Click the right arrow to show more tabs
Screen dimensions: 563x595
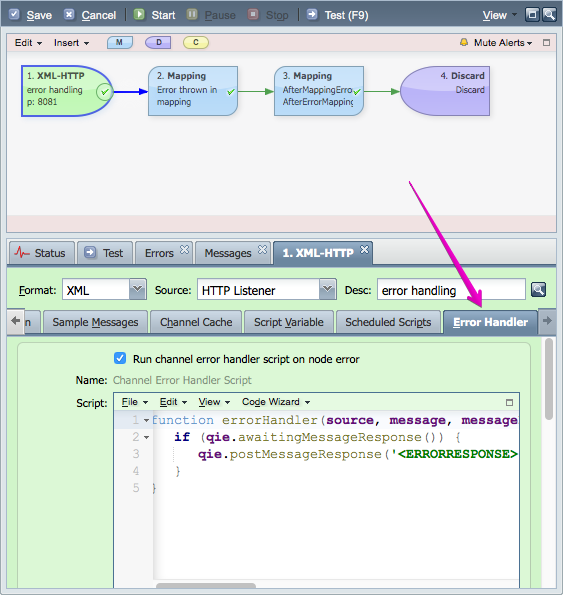(547, 321)
